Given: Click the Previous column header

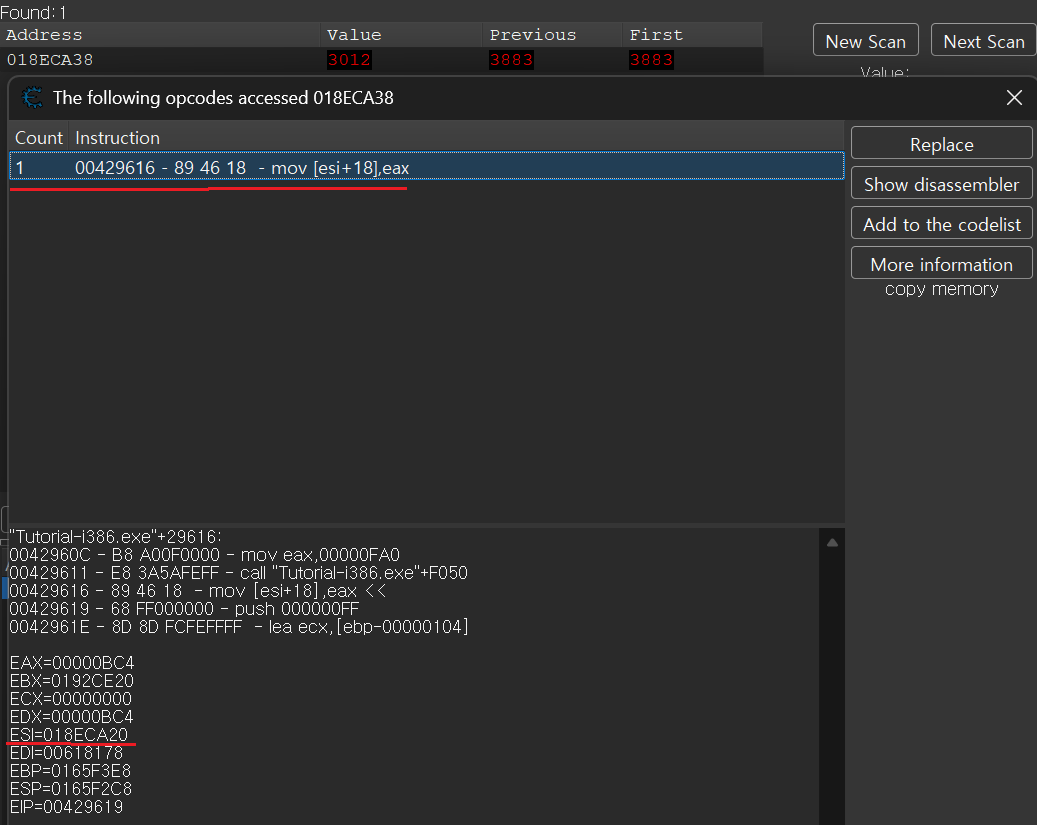Looking at the screenshot, I should [x=532, y=35].
